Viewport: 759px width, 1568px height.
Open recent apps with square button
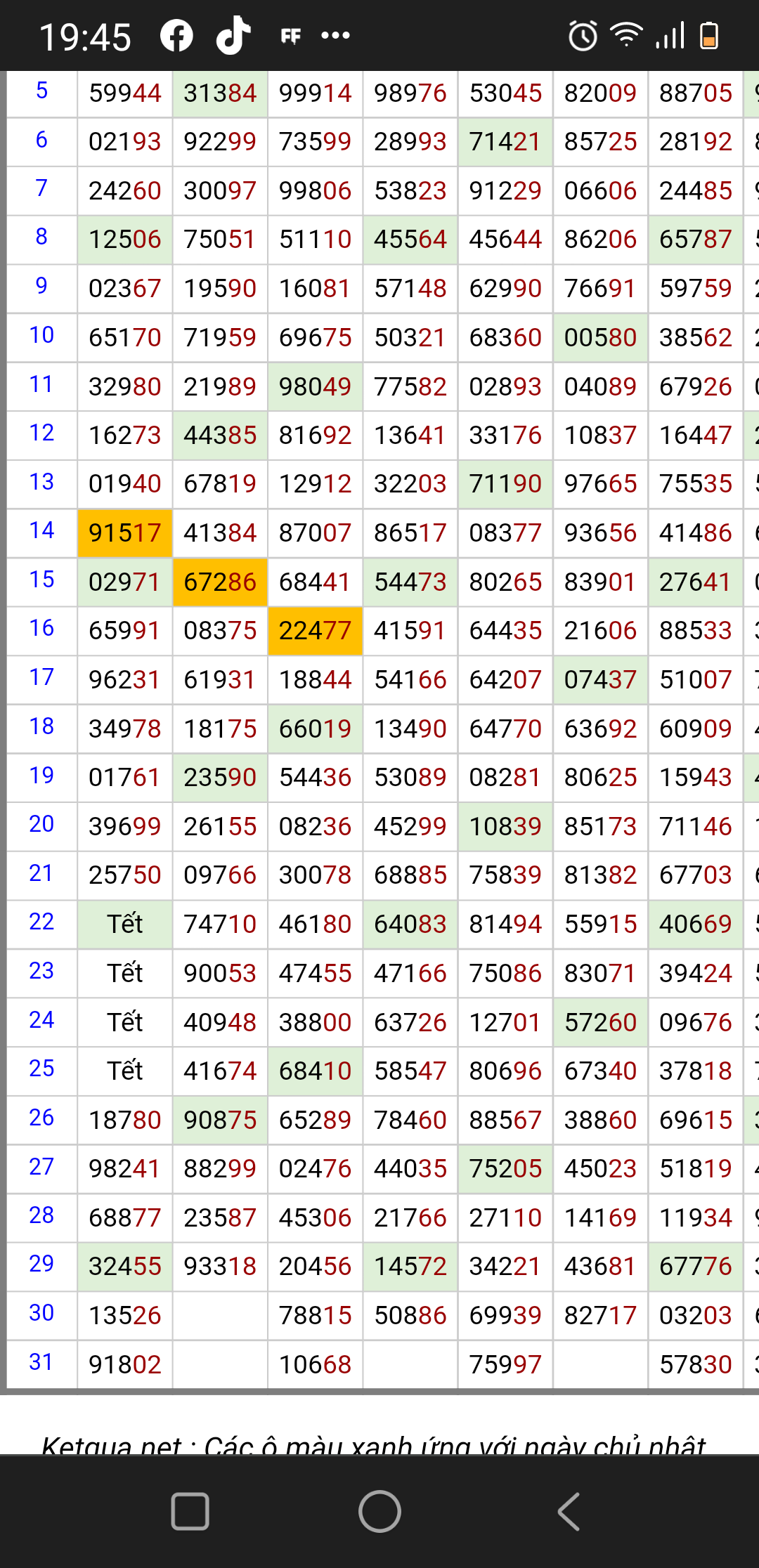tap(190, 1511)
